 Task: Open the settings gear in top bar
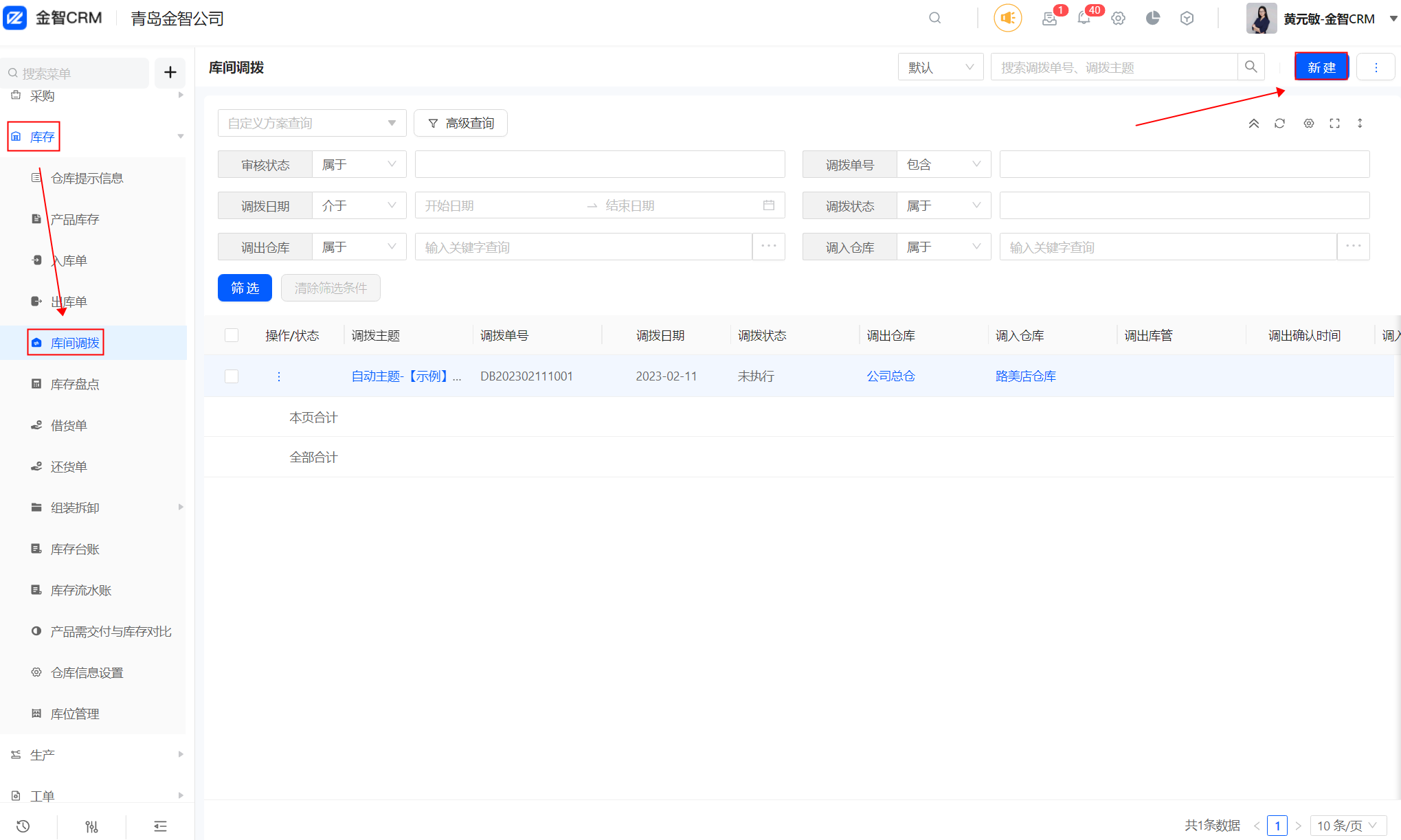click(x=1118, y=19)
